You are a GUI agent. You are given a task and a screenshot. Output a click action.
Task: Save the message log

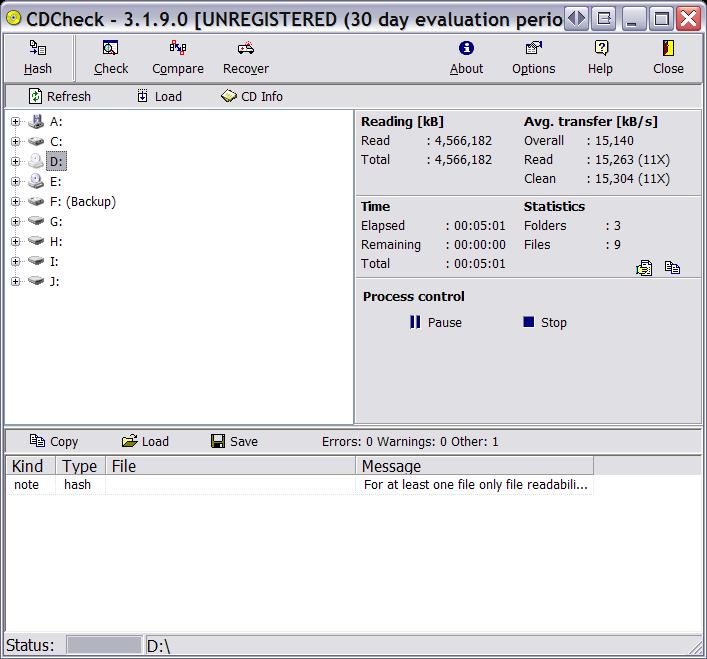234,441
